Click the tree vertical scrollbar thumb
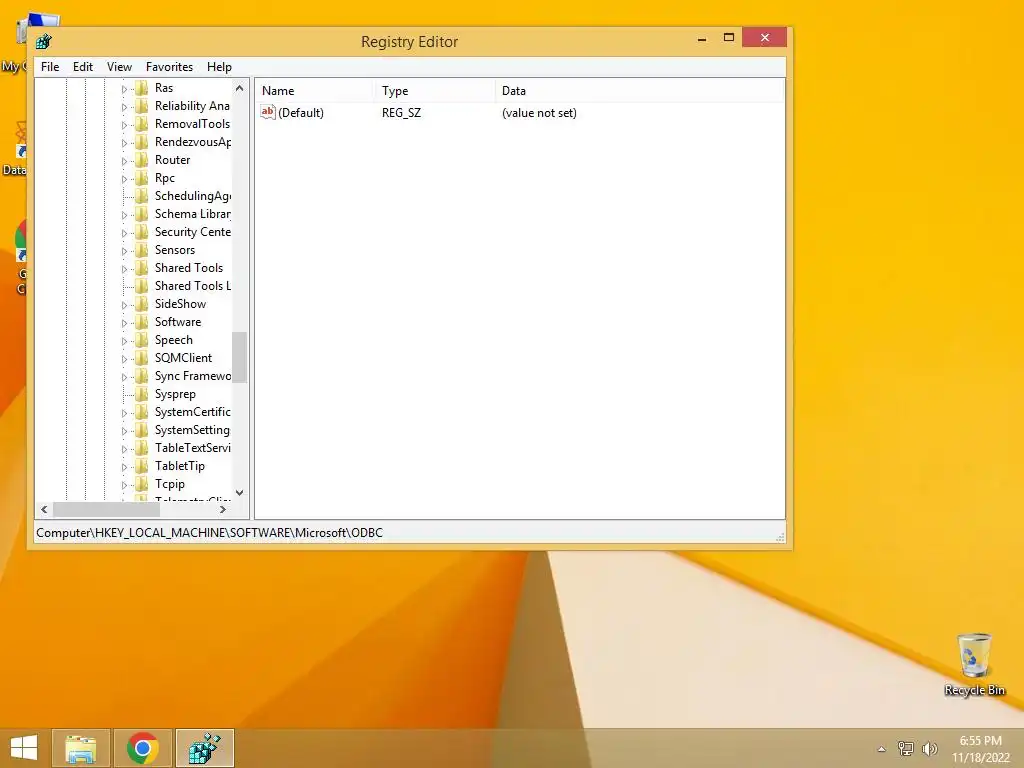The height and width of the screenshot is (768, 1024). (x=240, y=357)
